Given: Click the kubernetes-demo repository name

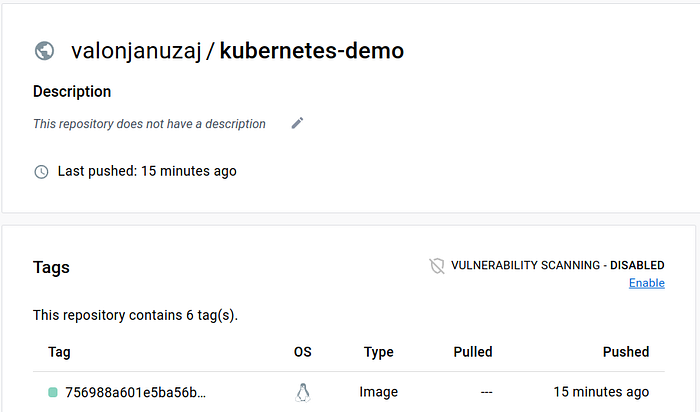Looking at the screenshot, I should tap(312, 51).
